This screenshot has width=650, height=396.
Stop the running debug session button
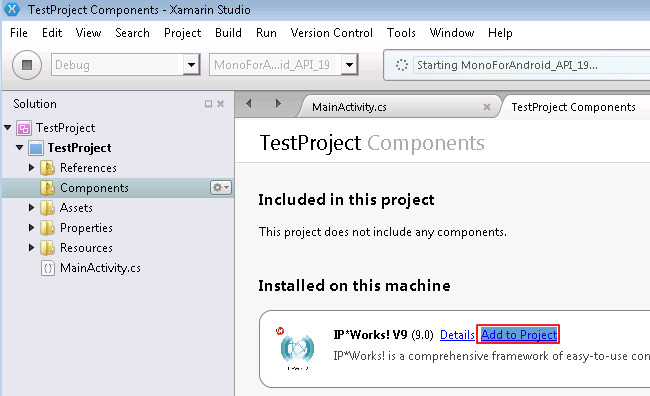[x=27, y=65]
